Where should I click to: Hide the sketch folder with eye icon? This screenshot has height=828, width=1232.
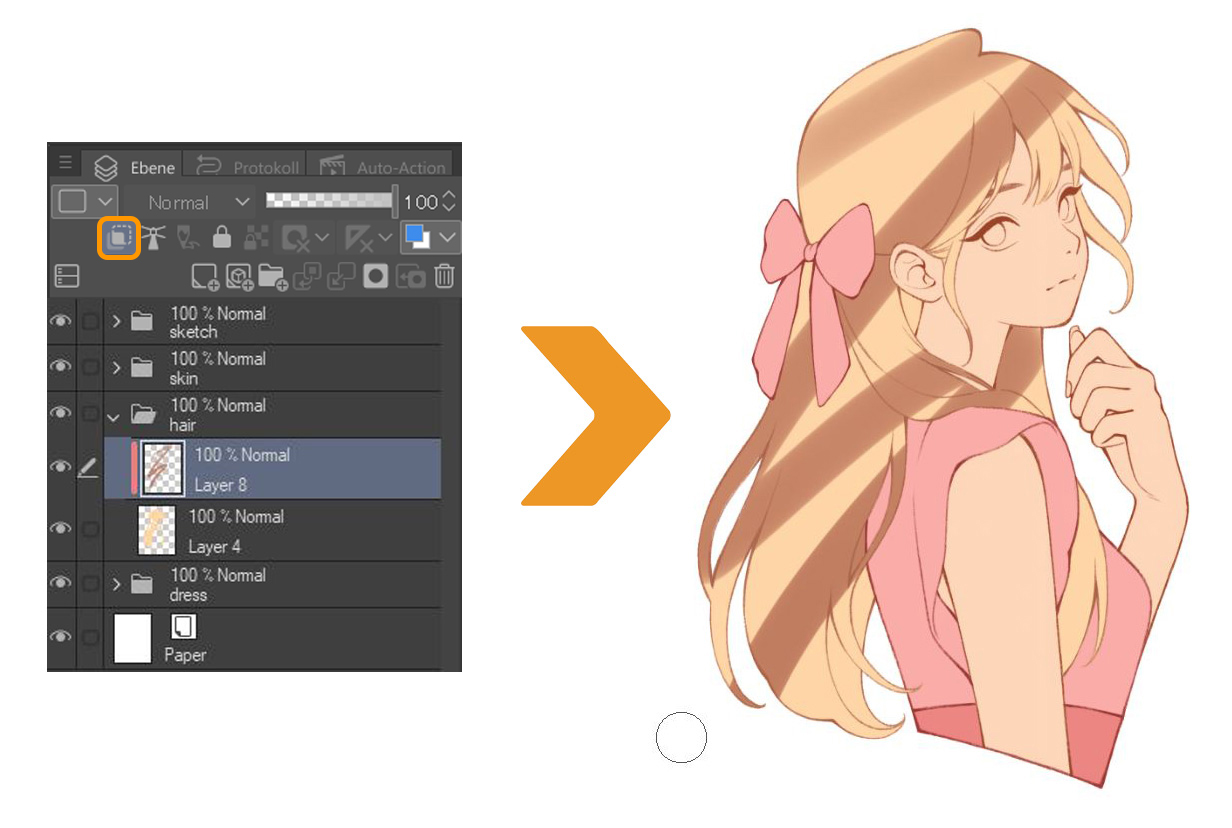(61, 321)
